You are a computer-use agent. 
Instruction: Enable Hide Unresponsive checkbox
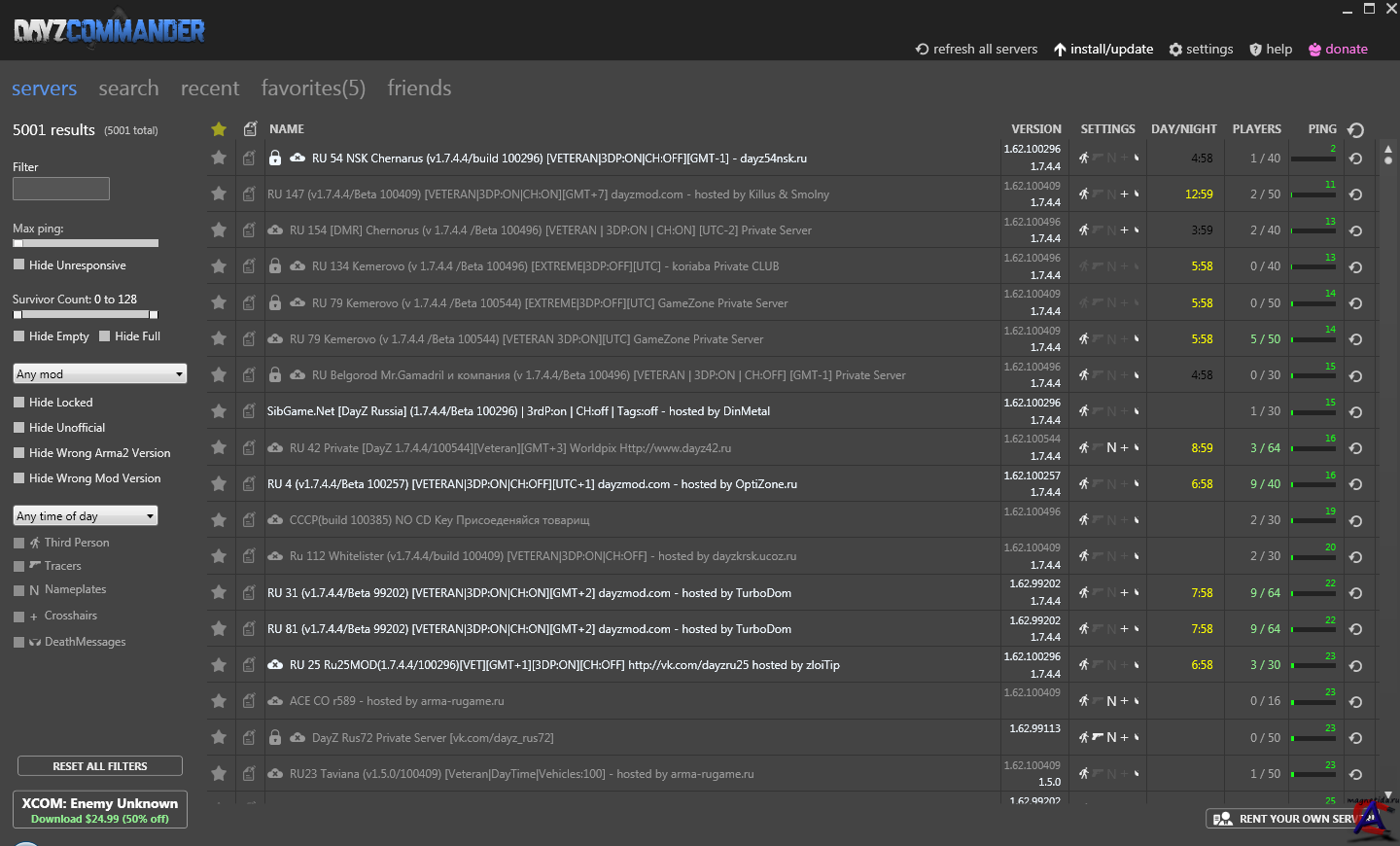tap(19, 264)
